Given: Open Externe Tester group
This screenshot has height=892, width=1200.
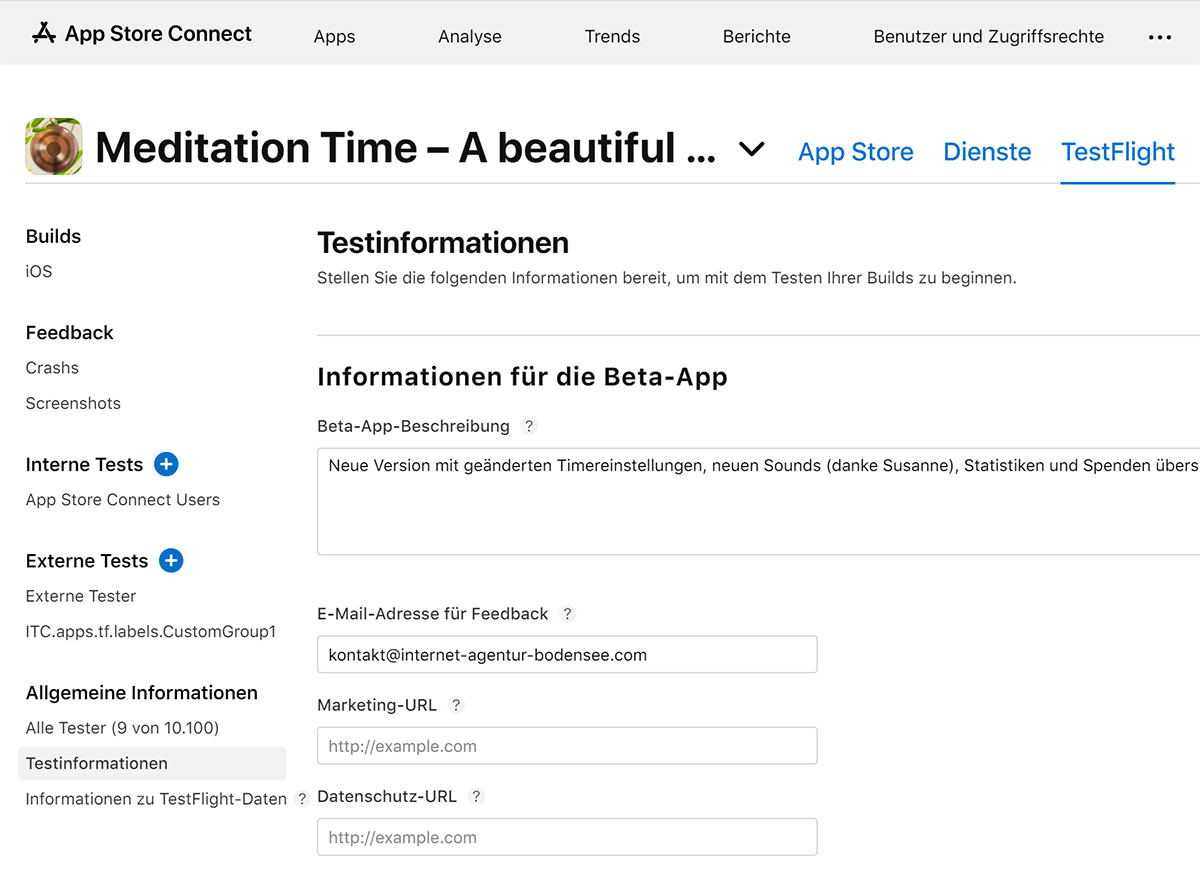Looking at the screenshot, I should (81, 596).
